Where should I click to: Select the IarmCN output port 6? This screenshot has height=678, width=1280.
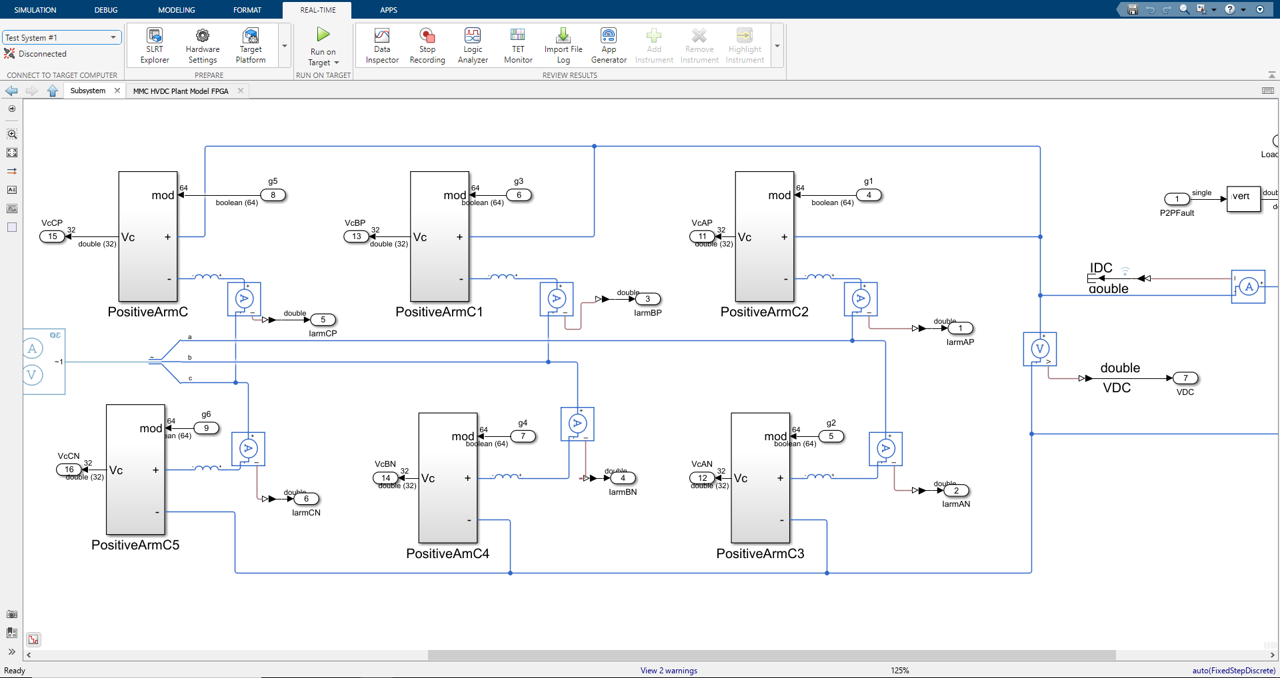(306, 499)
